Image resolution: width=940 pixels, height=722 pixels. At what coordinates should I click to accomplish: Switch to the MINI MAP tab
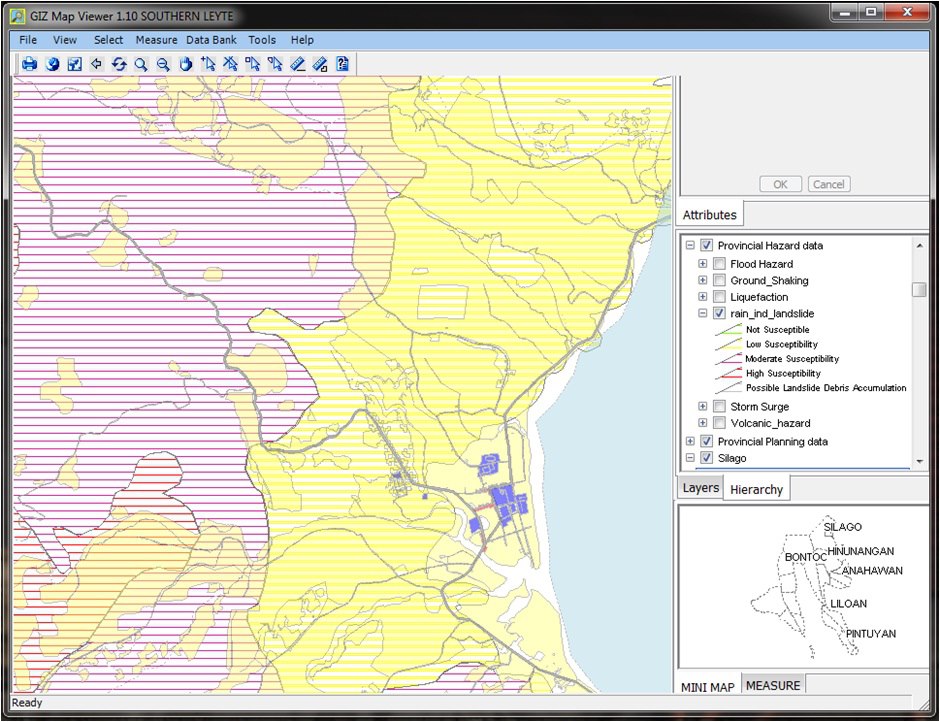(x=708, y=687)
